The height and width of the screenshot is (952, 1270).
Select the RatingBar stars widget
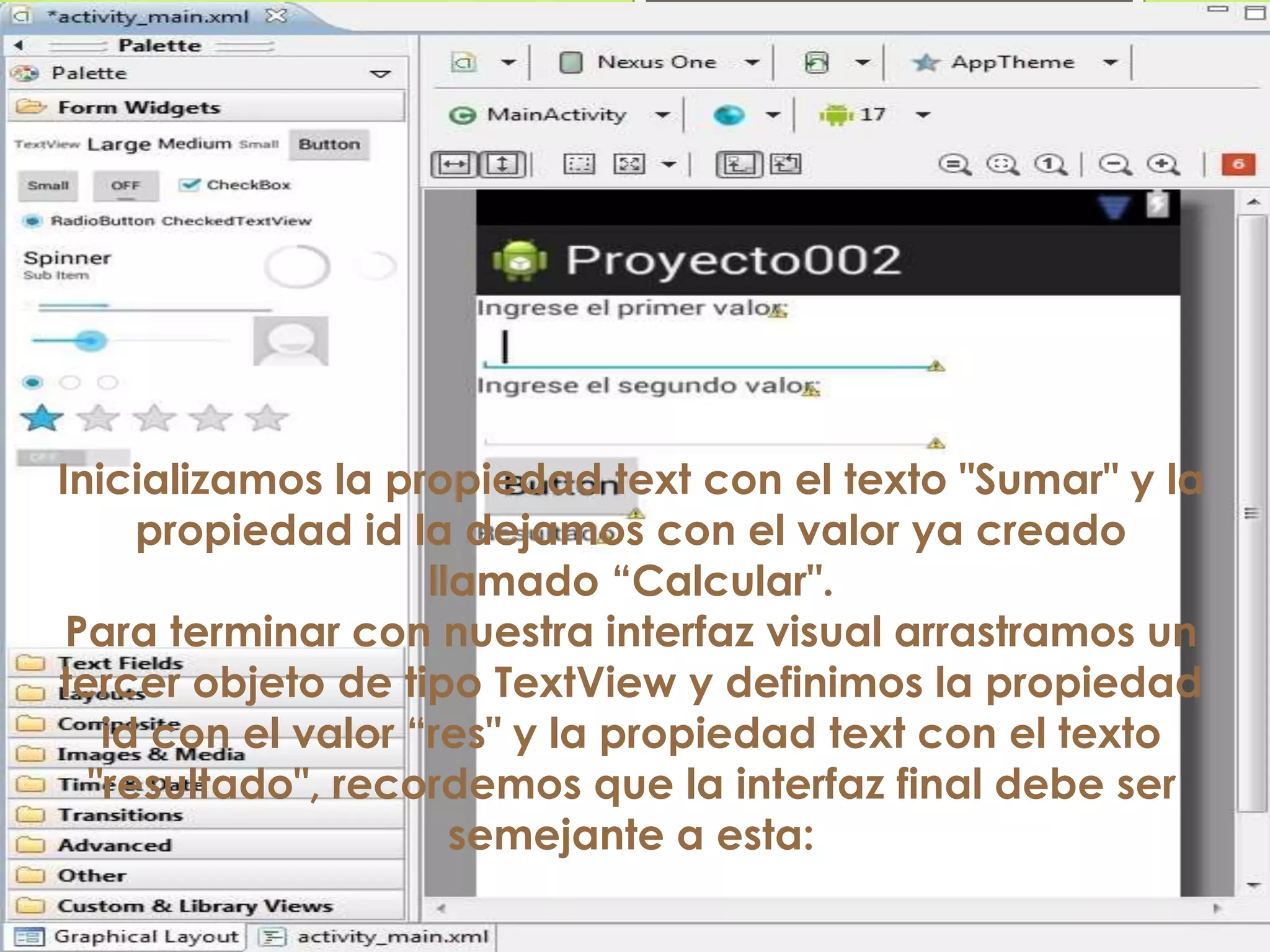coord(154,418)
